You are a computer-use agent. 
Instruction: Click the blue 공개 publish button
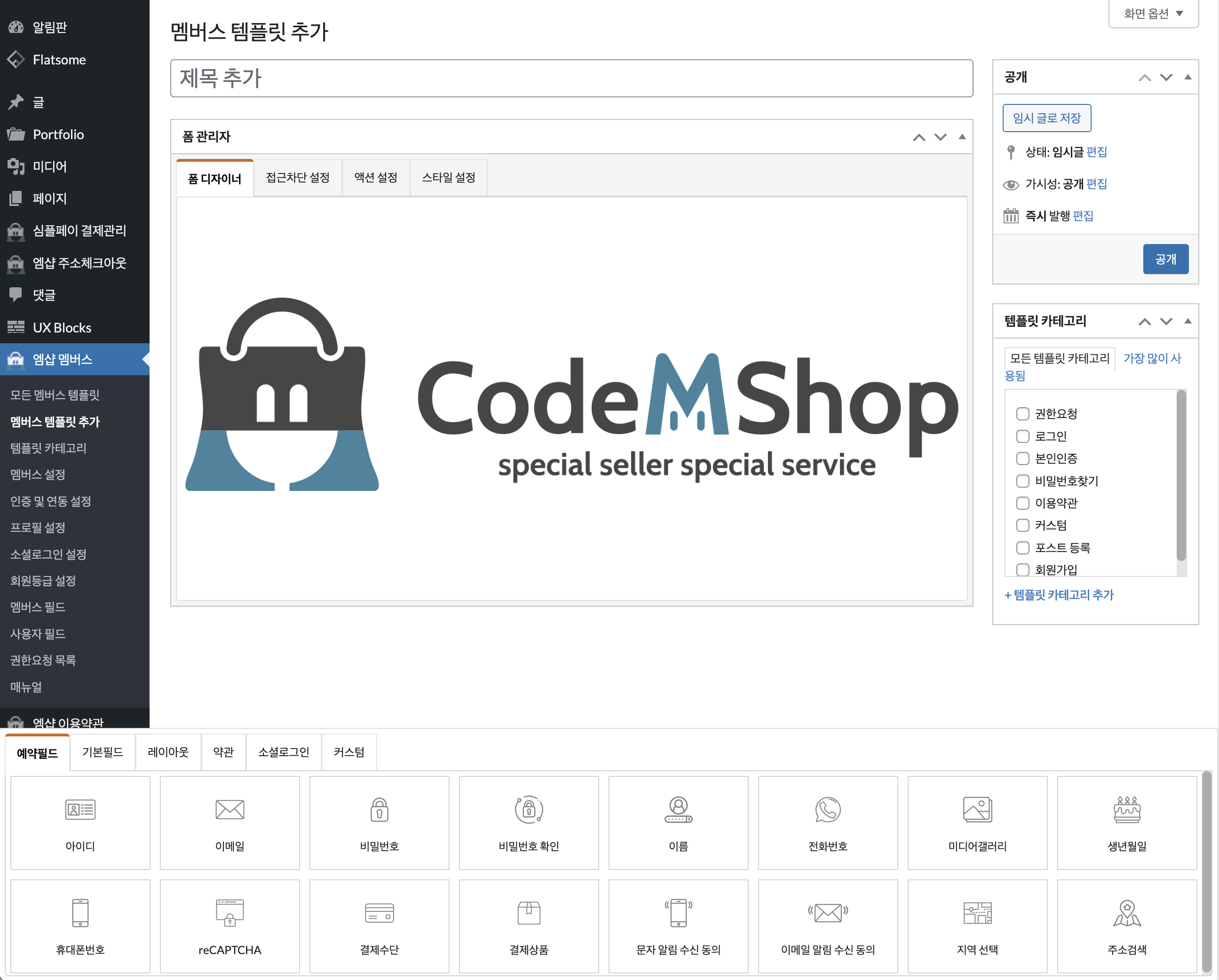click(x=1165, y=259)
